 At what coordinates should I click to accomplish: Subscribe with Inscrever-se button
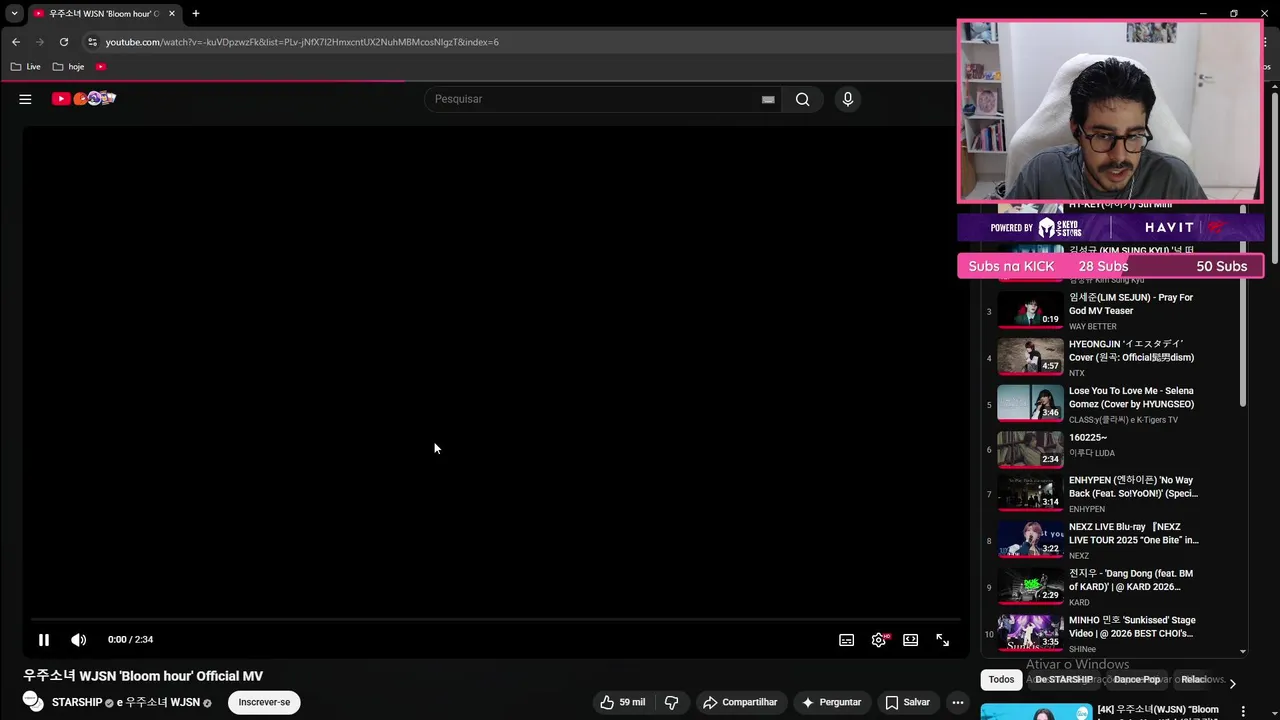(x=264, y=702)
